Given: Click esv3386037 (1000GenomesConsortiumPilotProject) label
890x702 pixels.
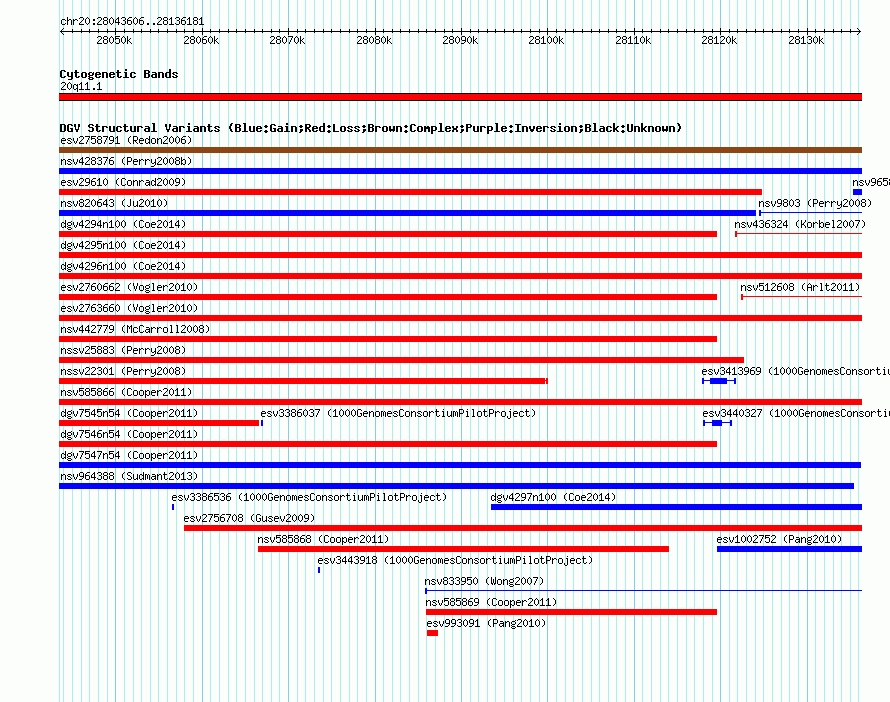Looking at the screenshot, I should [x=398, y=413].
